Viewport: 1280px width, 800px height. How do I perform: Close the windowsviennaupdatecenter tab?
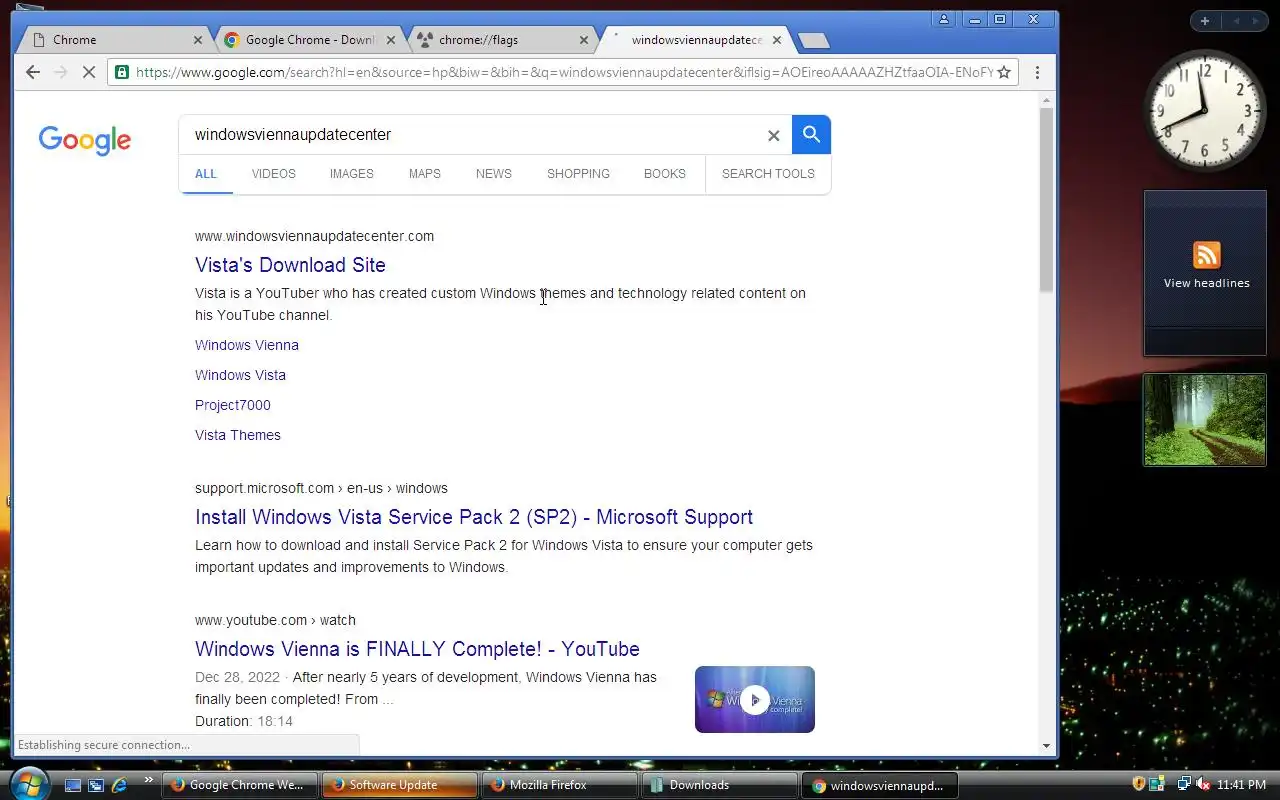777,40
